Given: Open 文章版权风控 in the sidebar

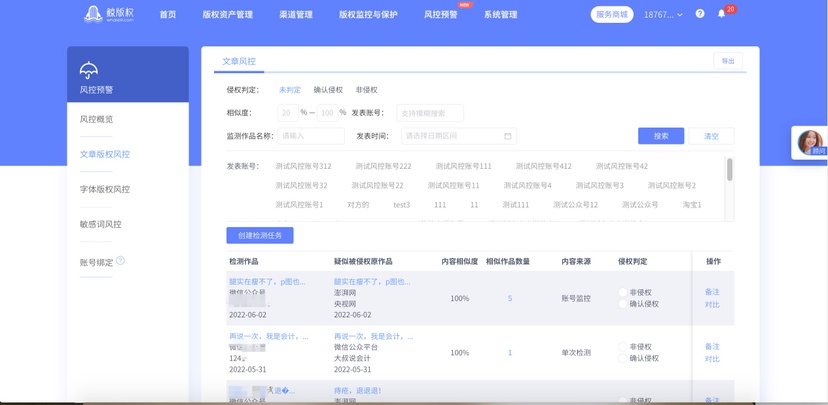Looking at the screenshot, I should 105,154.
